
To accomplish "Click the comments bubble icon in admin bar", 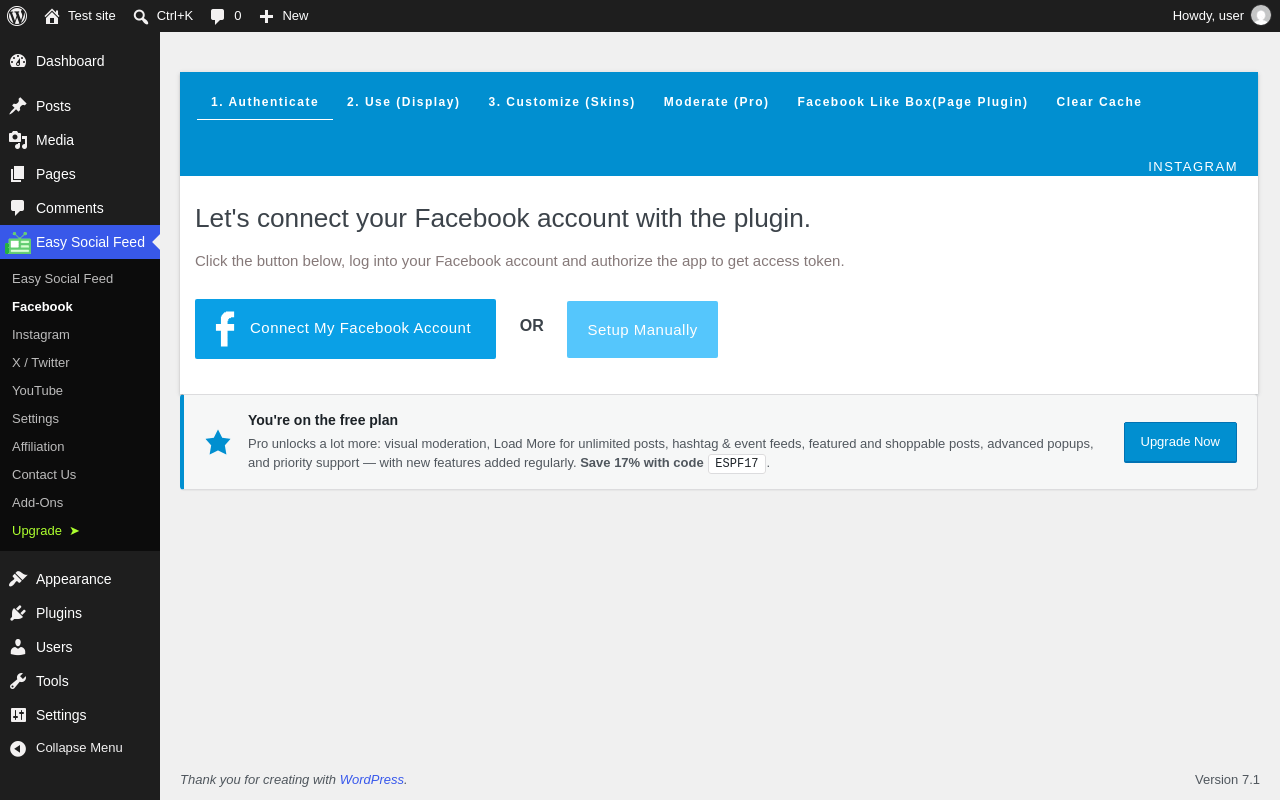I will (217, 16).
